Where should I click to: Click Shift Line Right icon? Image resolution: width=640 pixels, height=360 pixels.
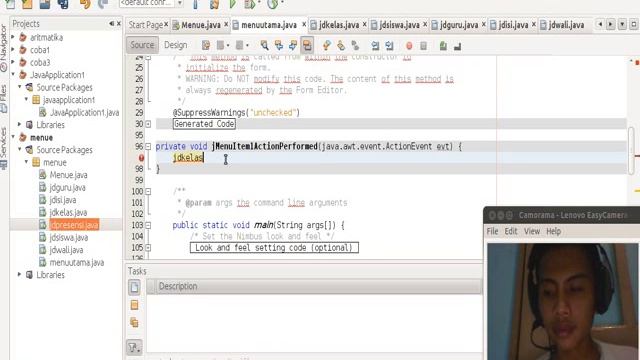389,45
